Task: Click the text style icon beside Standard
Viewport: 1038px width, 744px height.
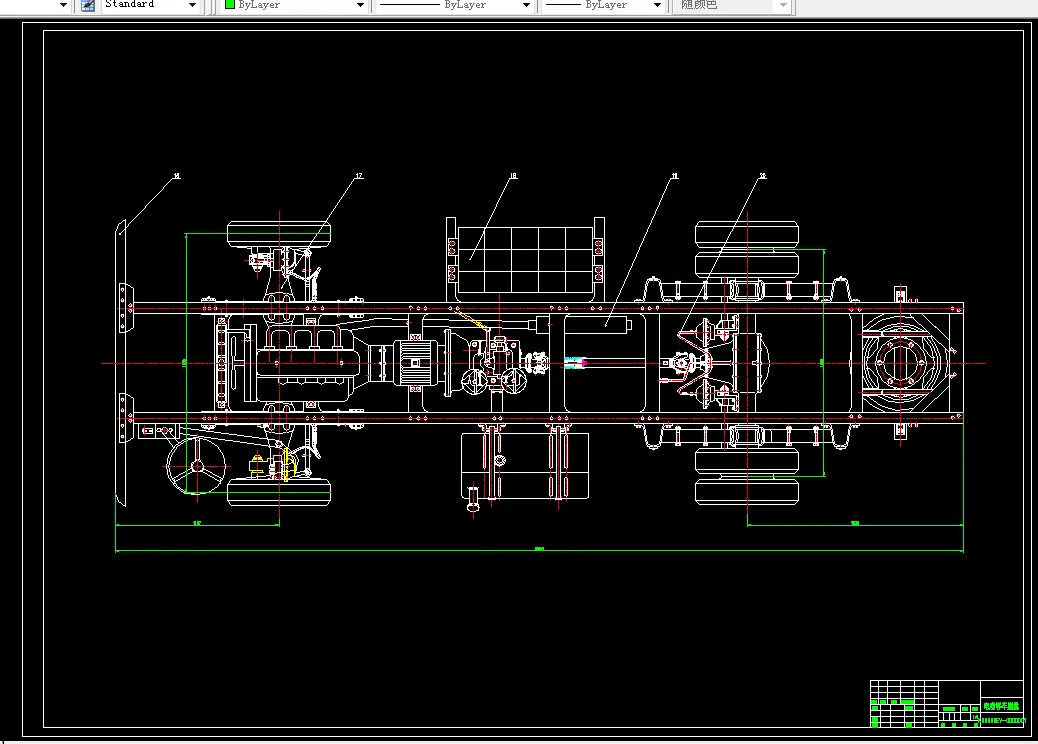Action: 87,5
